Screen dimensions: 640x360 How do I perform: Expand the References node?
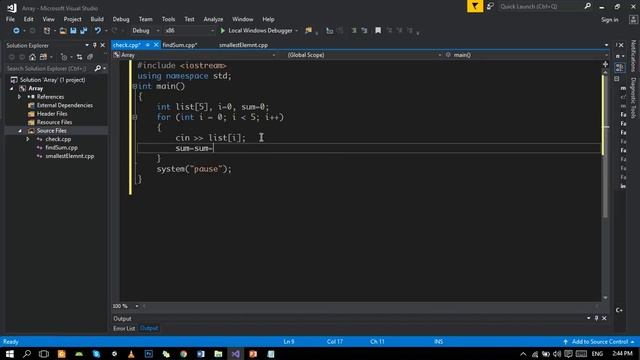[x=19, y=97]
